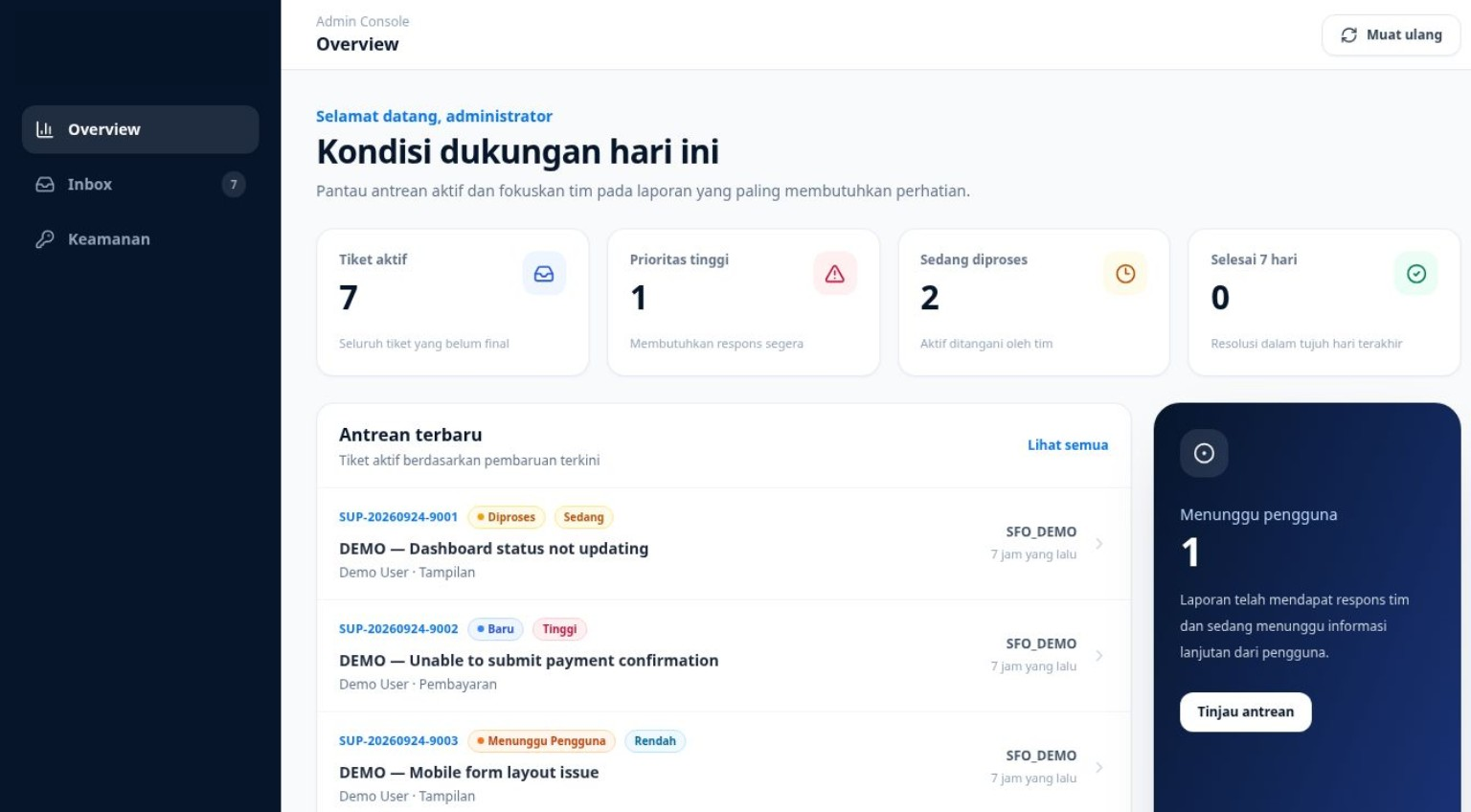1471x812 pixels.
Task: Click the Antrean terbaru heading
Action: pos(411,435)
